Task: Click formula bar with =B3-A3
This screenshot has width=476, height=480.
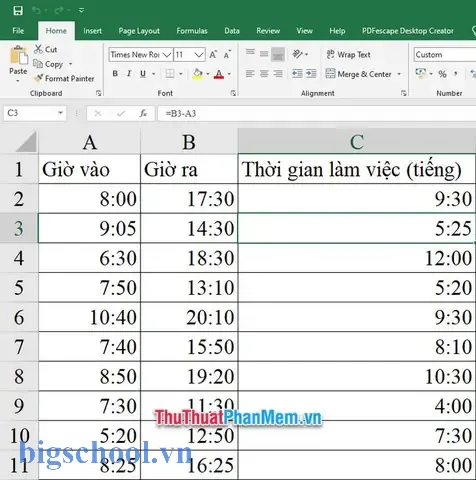Action: [x=317, y=114]
